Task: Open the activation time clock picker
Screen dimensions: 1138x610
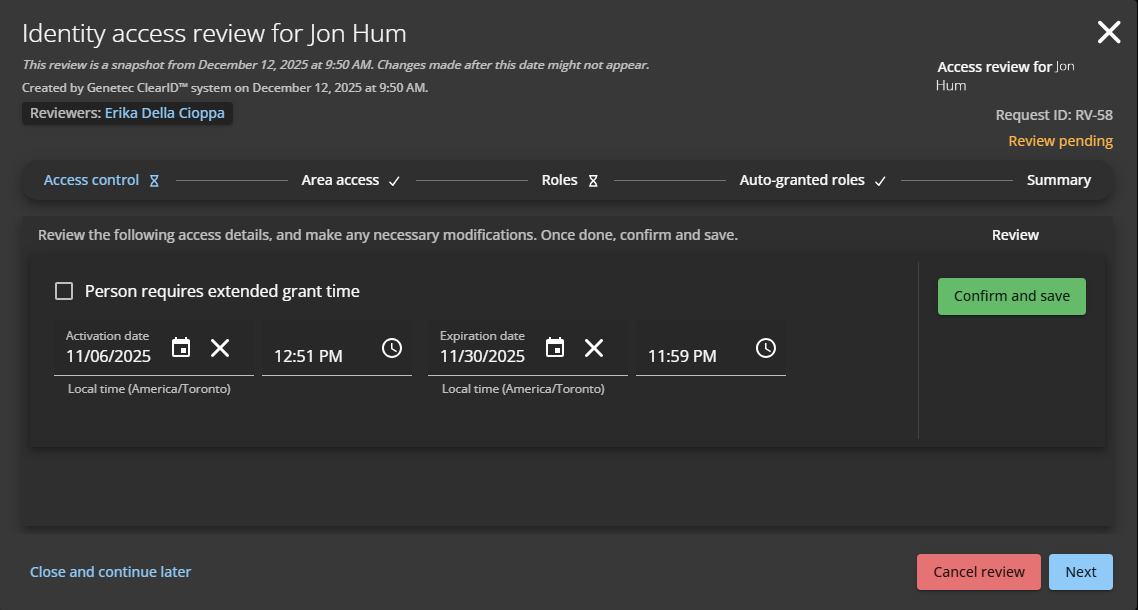Action: point(392,348)
